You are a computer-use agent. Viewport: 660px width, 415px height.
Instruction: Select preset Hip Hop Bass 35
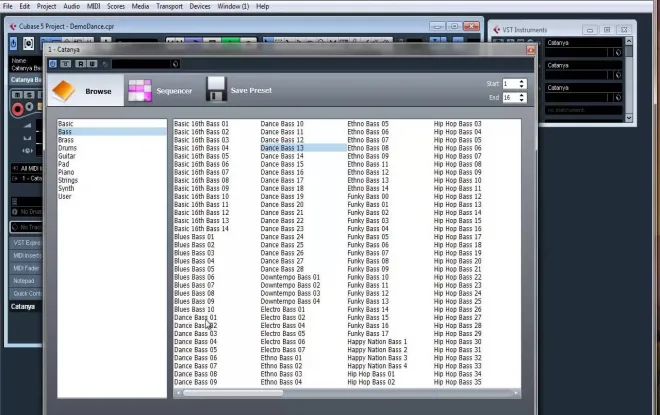pos(458,382)
